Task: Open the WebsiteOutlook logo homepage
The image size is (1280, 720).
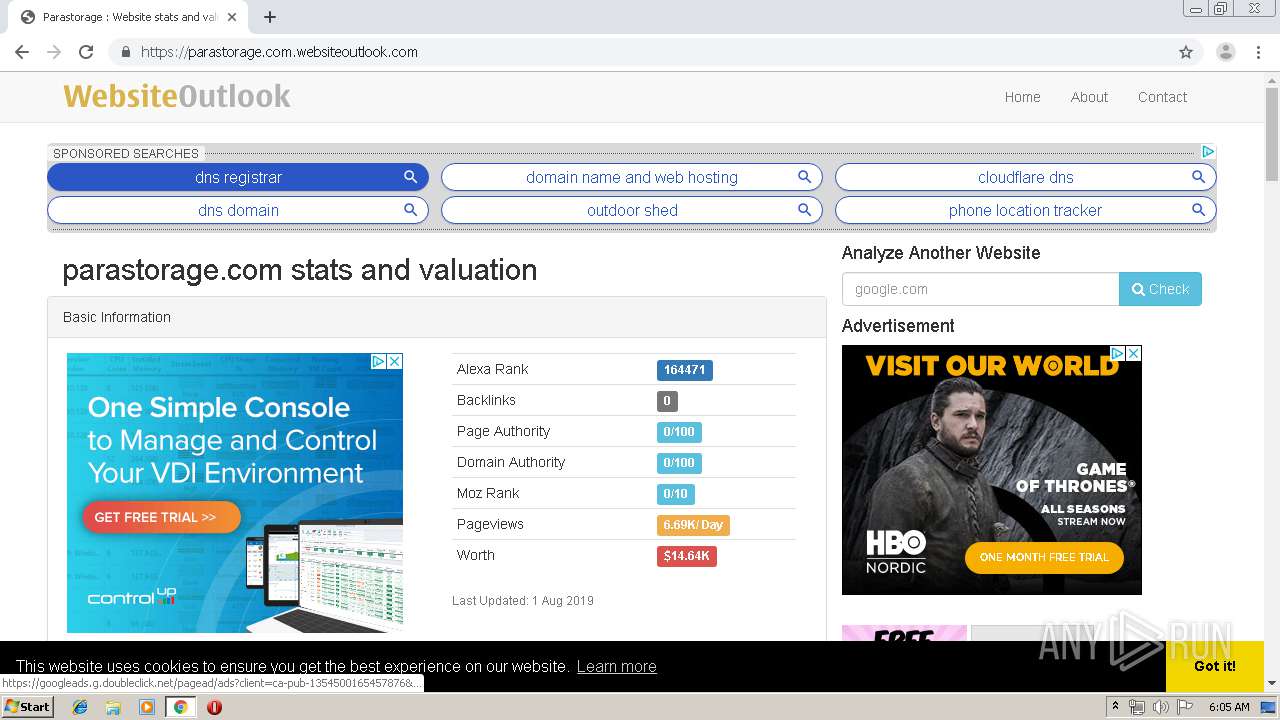Action: click(x=177, y=96)
